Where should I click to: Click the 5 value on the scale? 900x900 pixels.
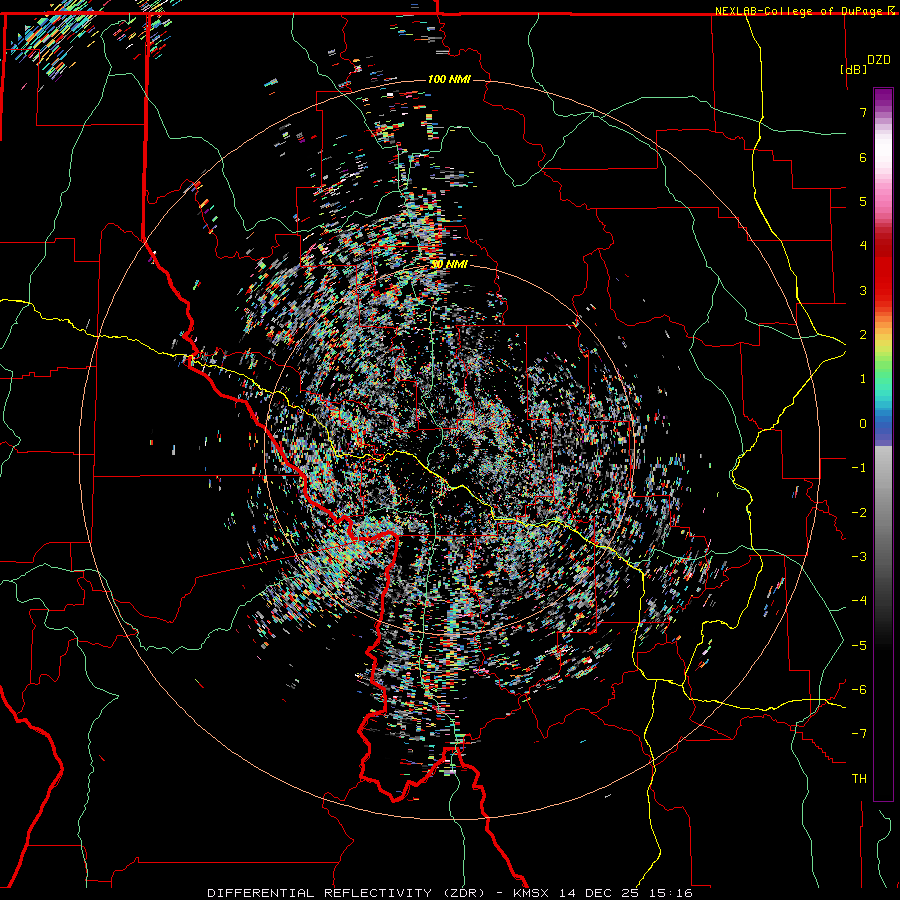tap(863, 201)
